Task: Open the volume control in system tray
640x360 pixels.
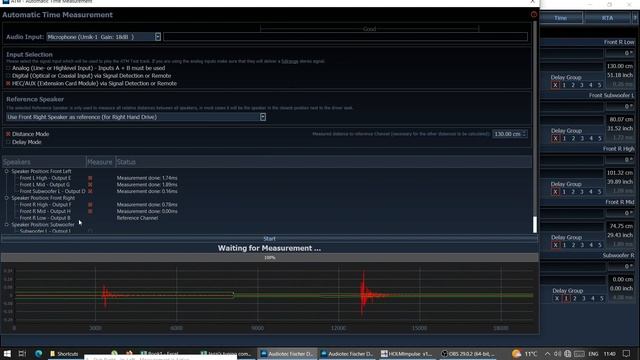Action: tap(557, 353)
